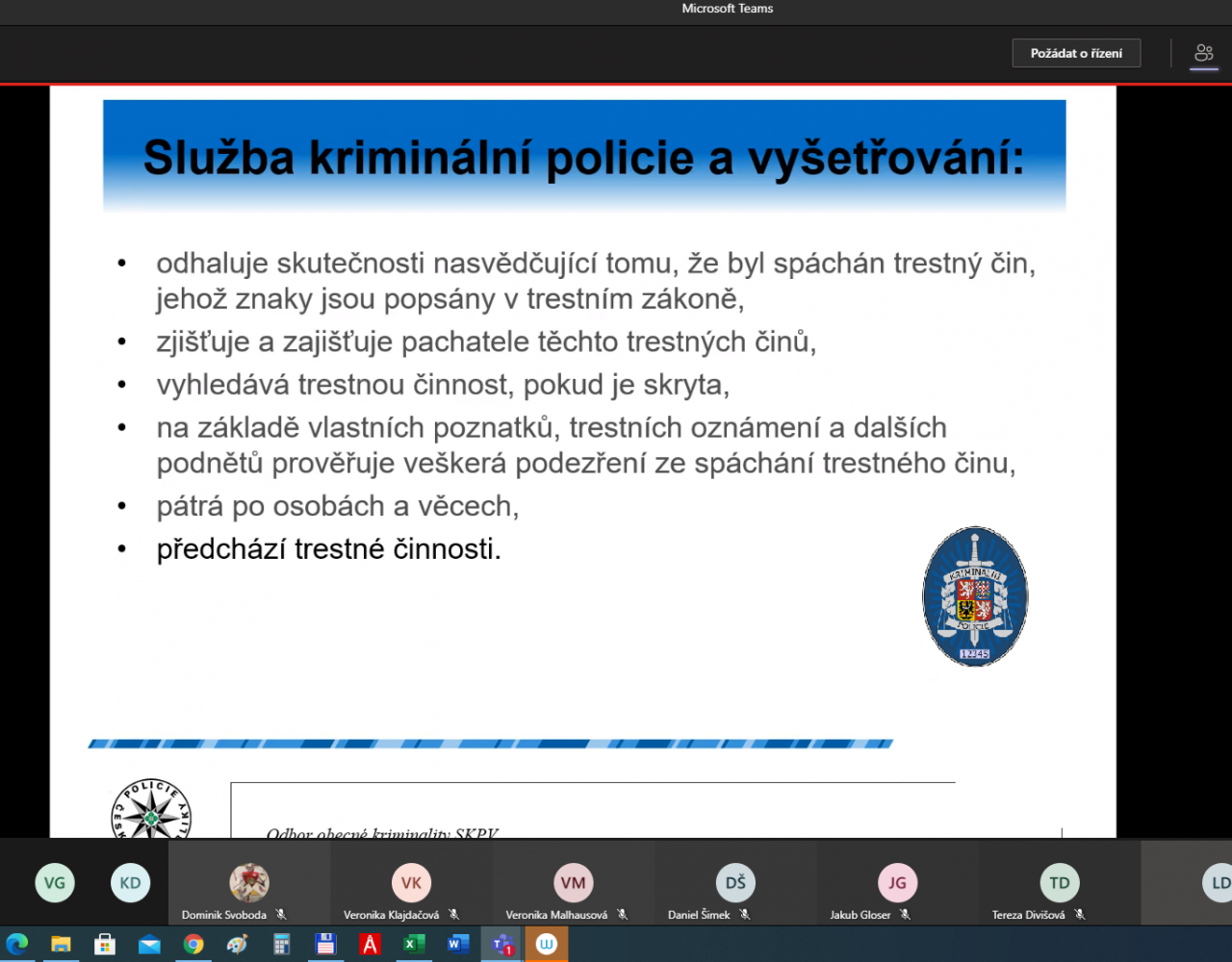Open Adobe Acrobat from the taskbar
1232x962 pixels.
(x=370, y=945)
